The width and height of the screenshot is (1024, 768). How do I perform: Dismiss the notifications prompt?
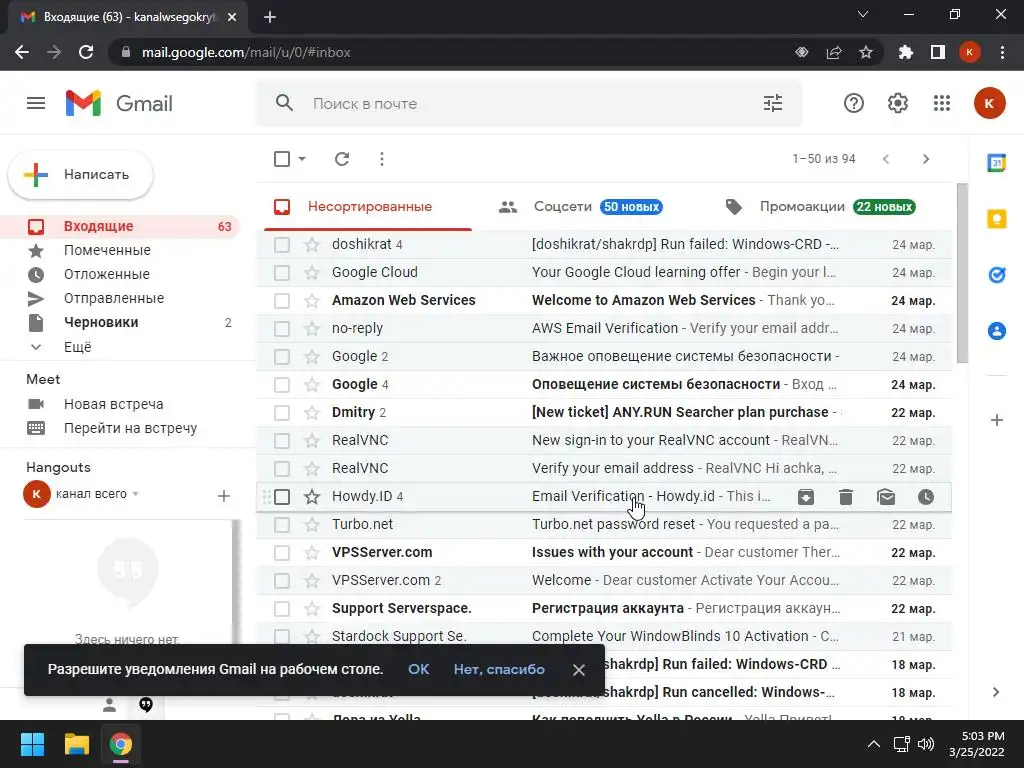click(579, 670)
